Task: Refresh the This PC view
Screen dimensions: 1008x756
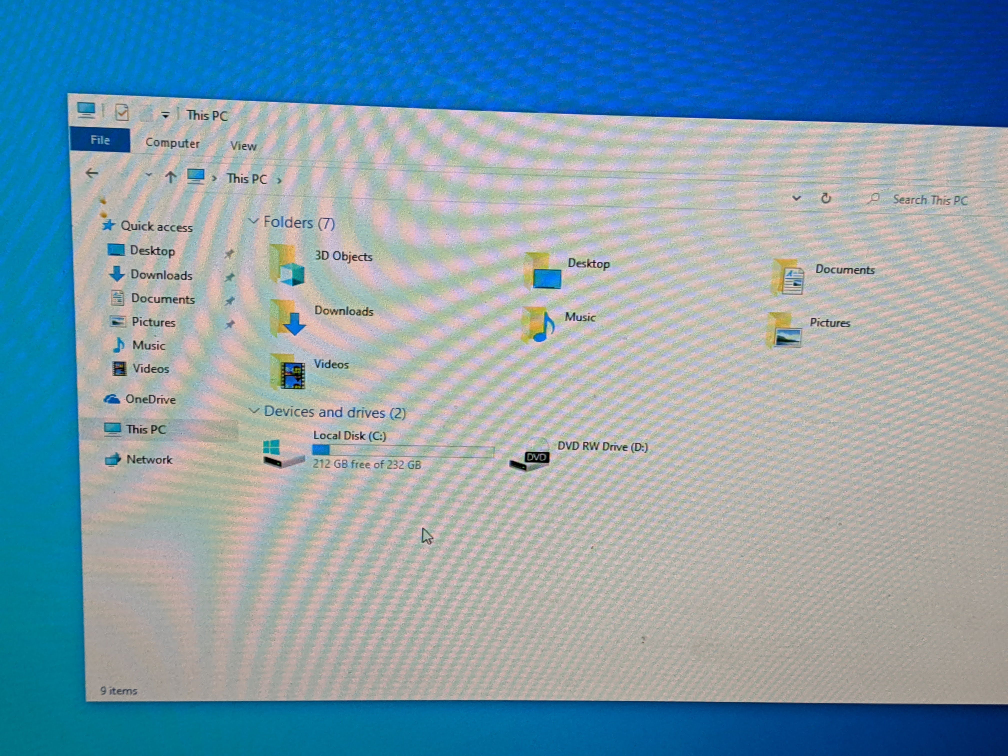Action: click(x=826, y=198)
